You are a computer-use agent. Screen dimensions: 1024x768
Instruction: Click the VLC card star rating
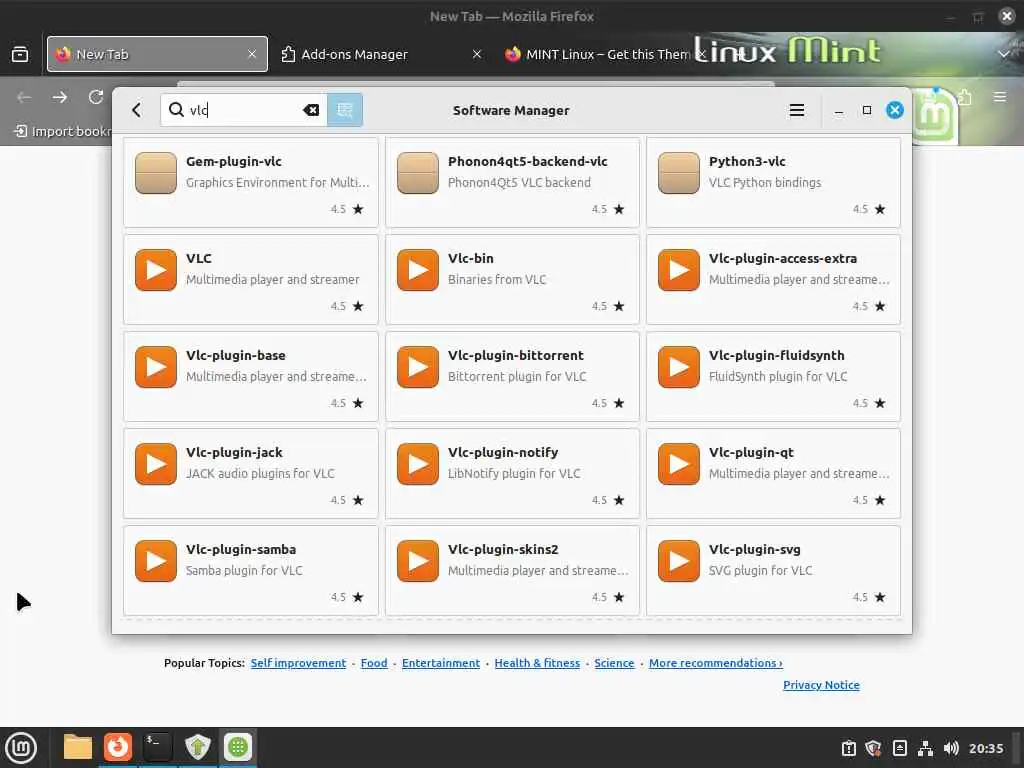pos(347,306)
